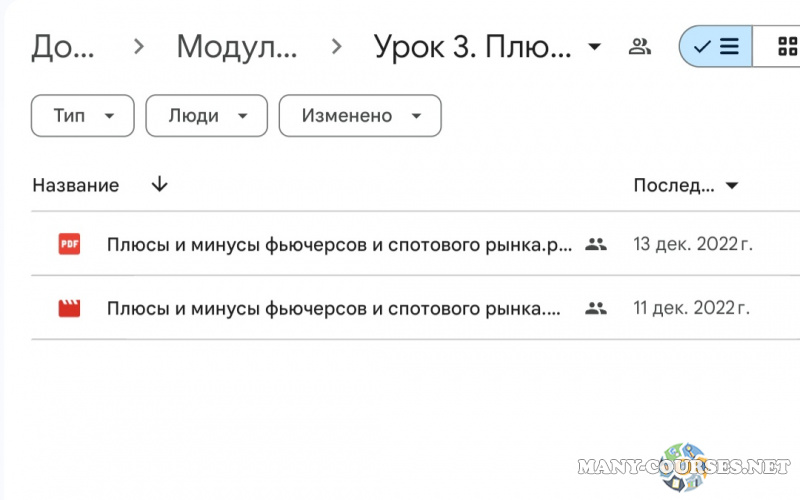Reverse sort direction using arrow next to Название
800x500 pixels.
coord(159,185)
